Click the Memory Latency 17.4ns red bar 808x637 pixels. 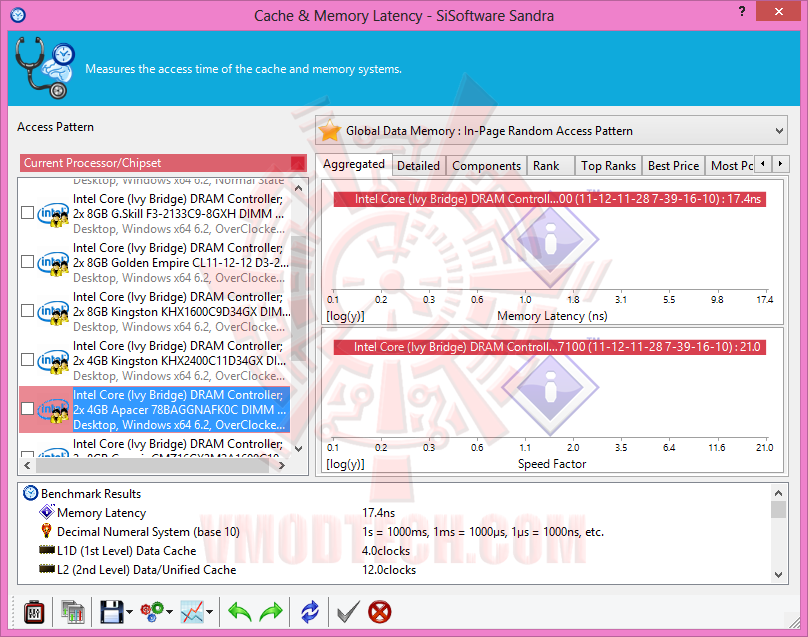550,199
